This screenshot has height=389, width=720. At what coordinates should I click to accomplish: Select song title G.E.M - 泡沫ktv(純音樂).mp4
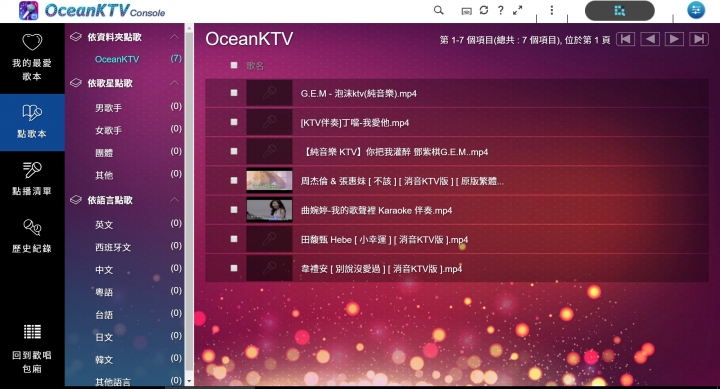click(359, 94)
